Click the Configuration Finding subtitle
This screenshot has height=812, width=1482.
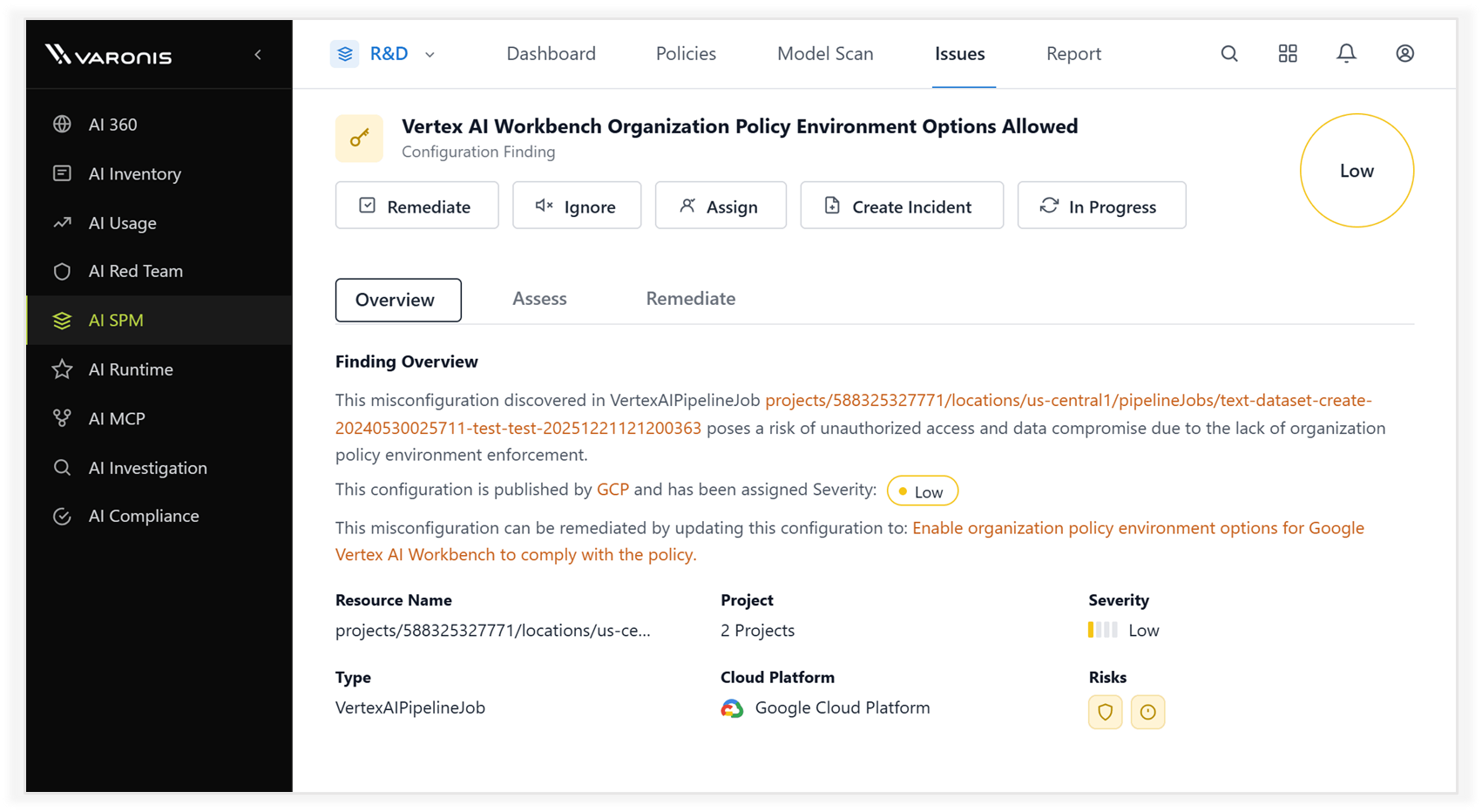[477, 152]
